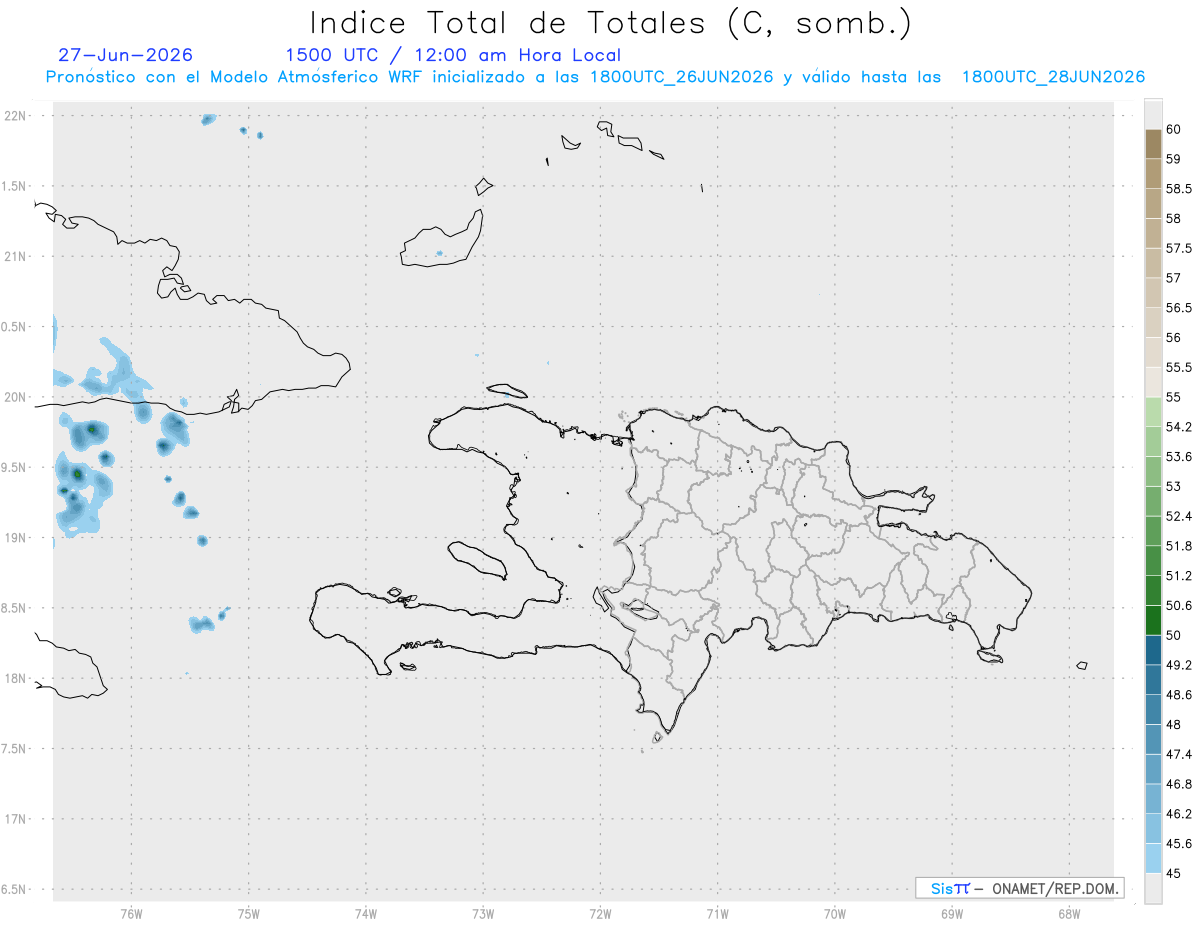Click the legend value "60"

tap(1174, 129)
